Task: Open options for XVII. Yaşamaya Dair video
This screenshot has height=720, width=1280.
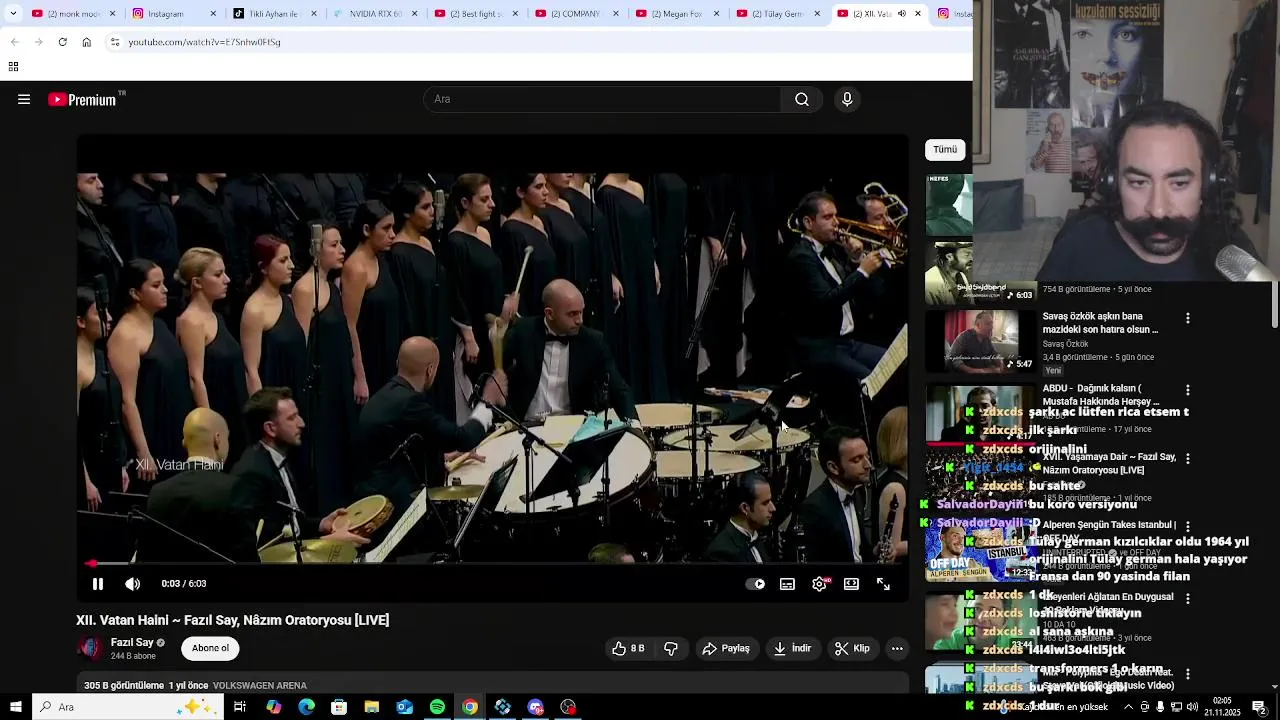Action: [1188, 458]
